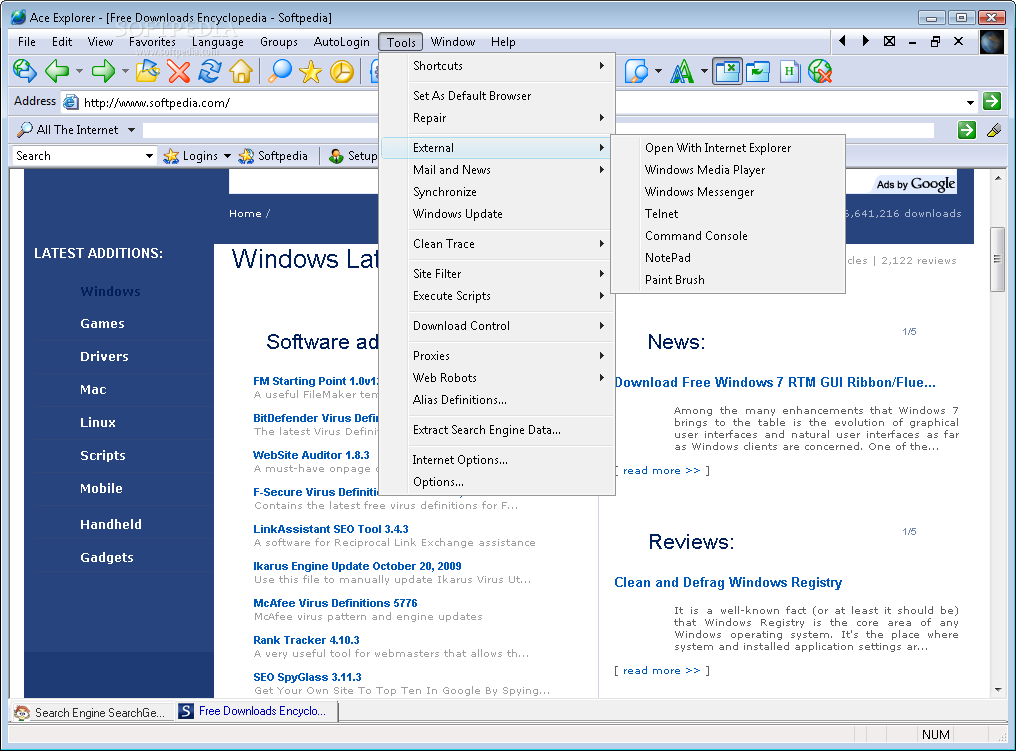Viewport: 1016px width, 751px height.
Task: Click the Softpedia favorites bar button
Action: coord(273,156)
